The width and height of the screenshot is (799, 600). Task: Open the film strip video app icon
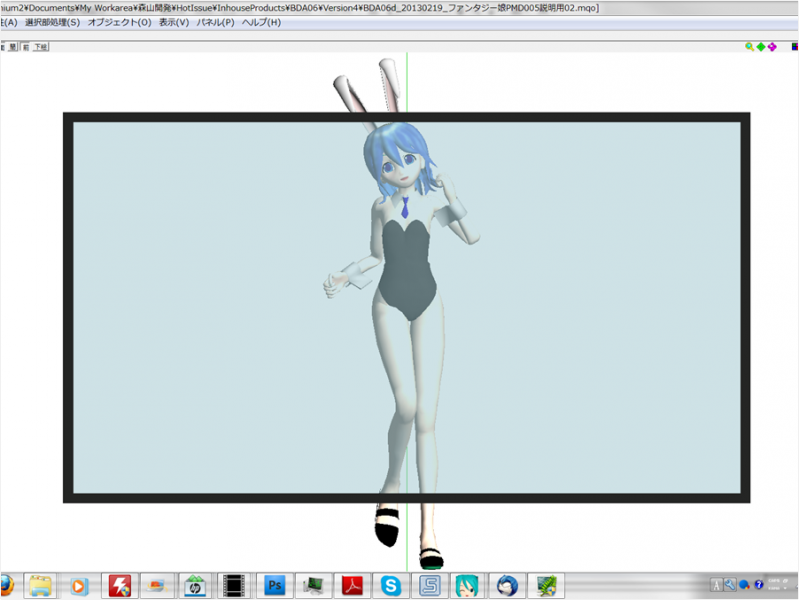[234, 585]
